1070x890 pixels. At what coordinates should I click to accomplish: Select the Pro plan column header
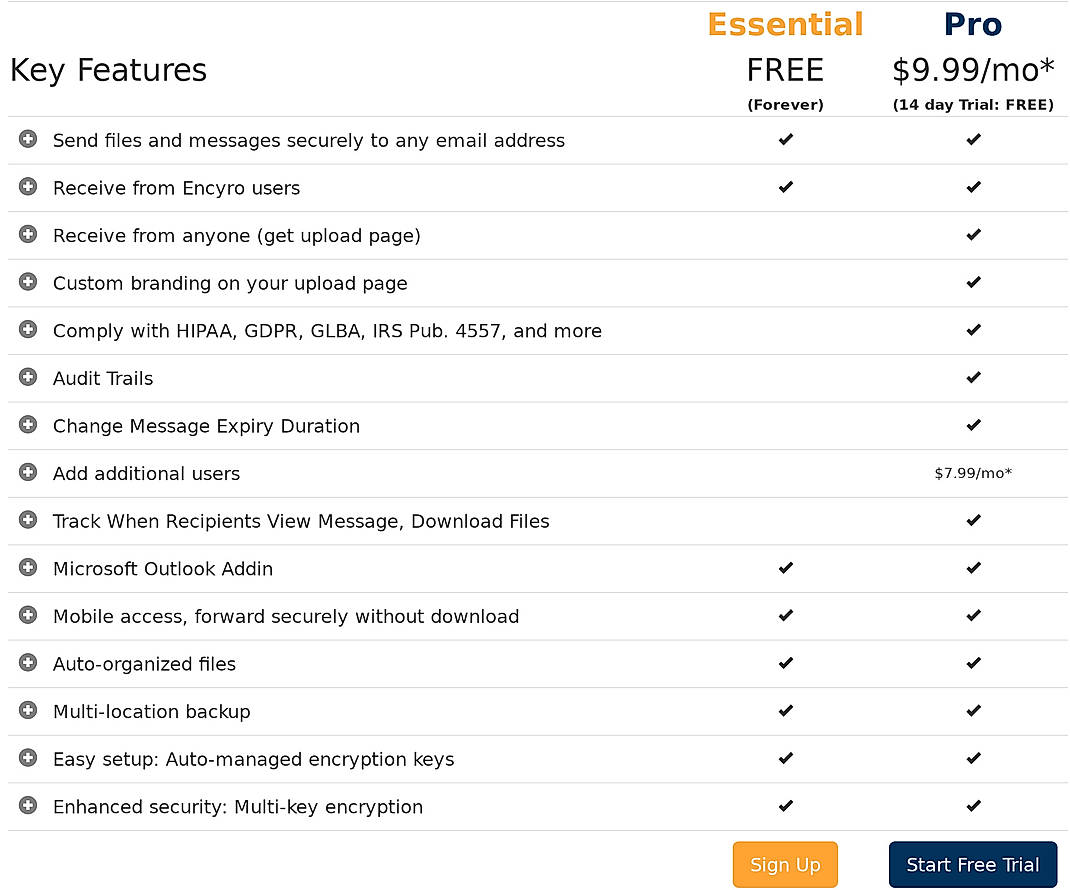(971, 24)
